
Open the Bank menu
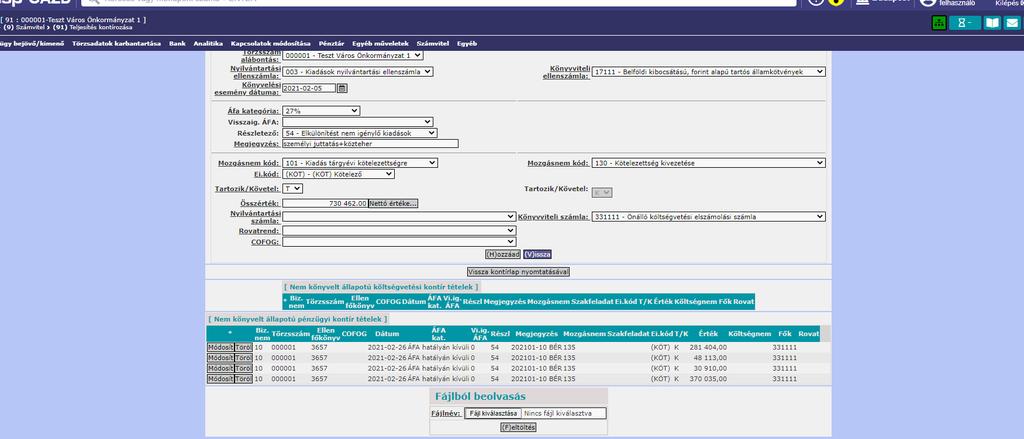[x=177, y=44]
